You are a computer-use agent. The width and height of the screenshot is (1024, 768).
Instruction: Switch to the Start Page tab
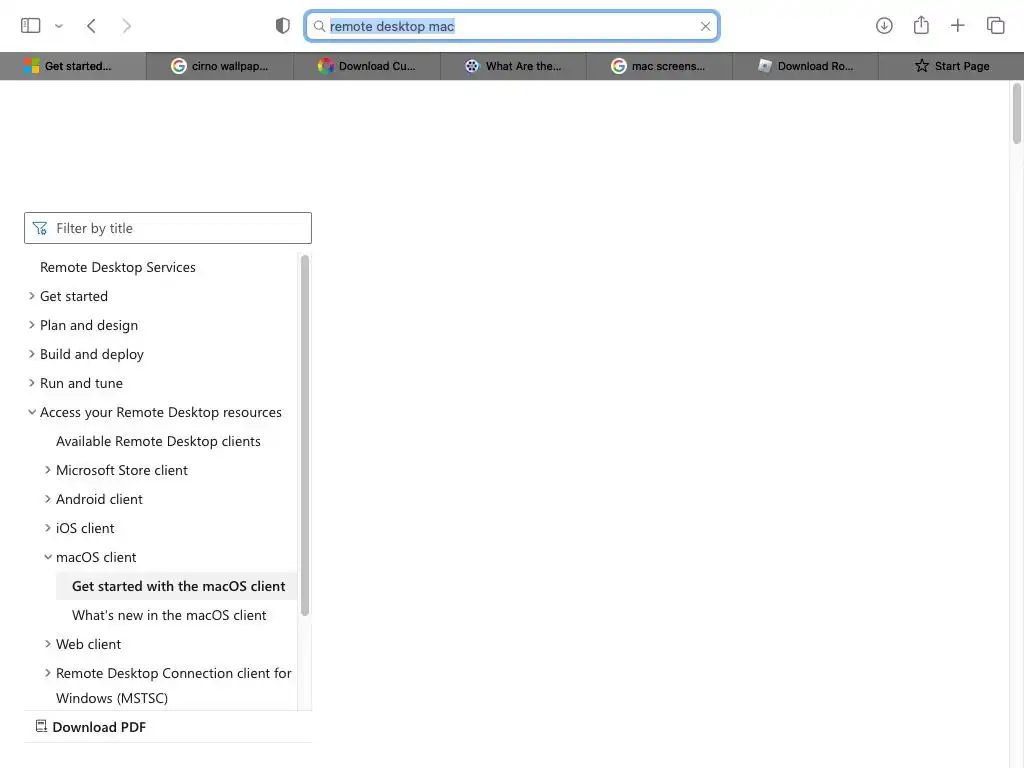click(952, 66)
